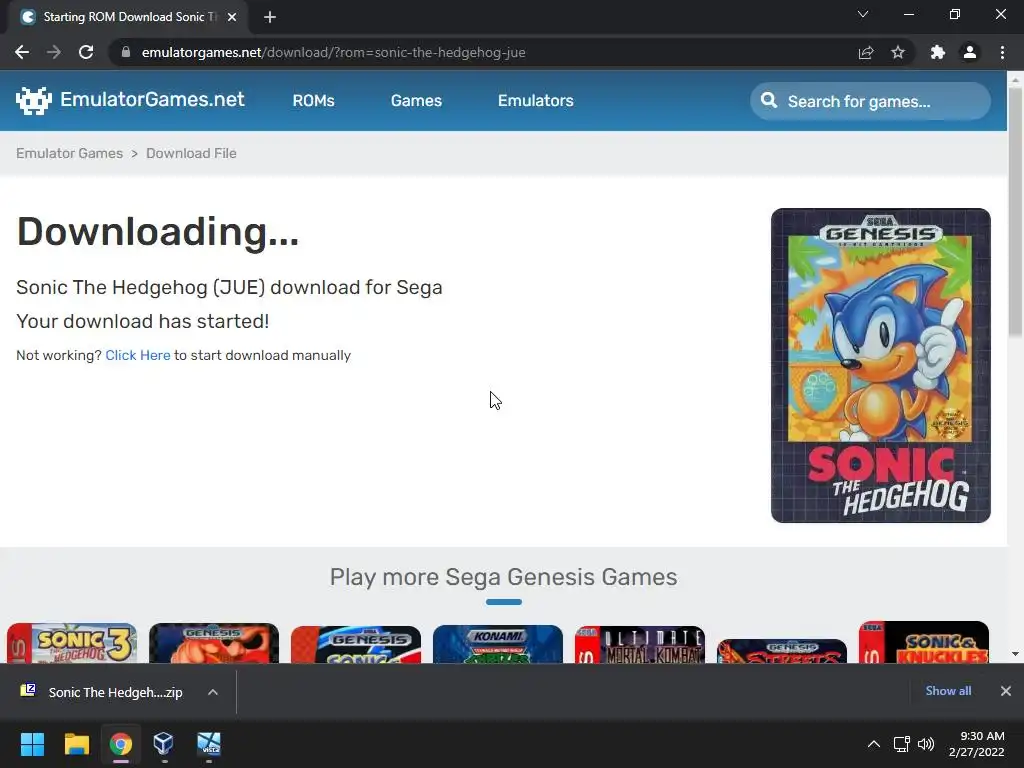Close the Starting ROM Download tab
The width and height of the screenshot is (1024, 768).
pyautogui.click(x=232, y=17)
